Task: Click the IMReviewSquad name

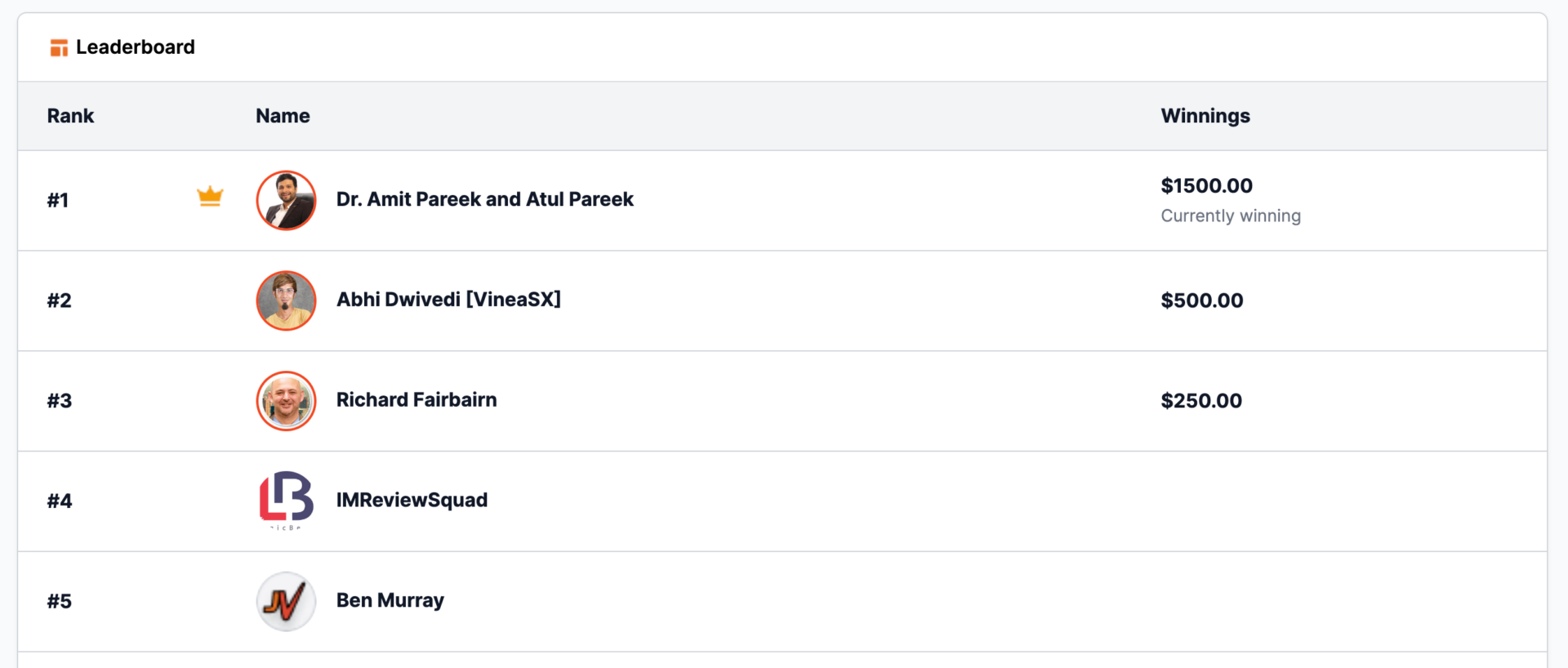Action: (412, 500)
